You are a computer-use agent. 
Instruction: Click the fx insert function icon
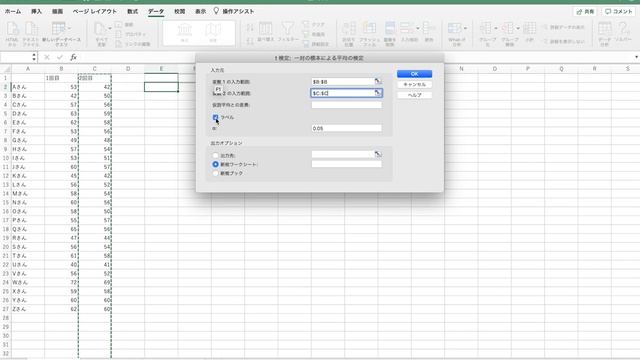[x=73, y=57]
